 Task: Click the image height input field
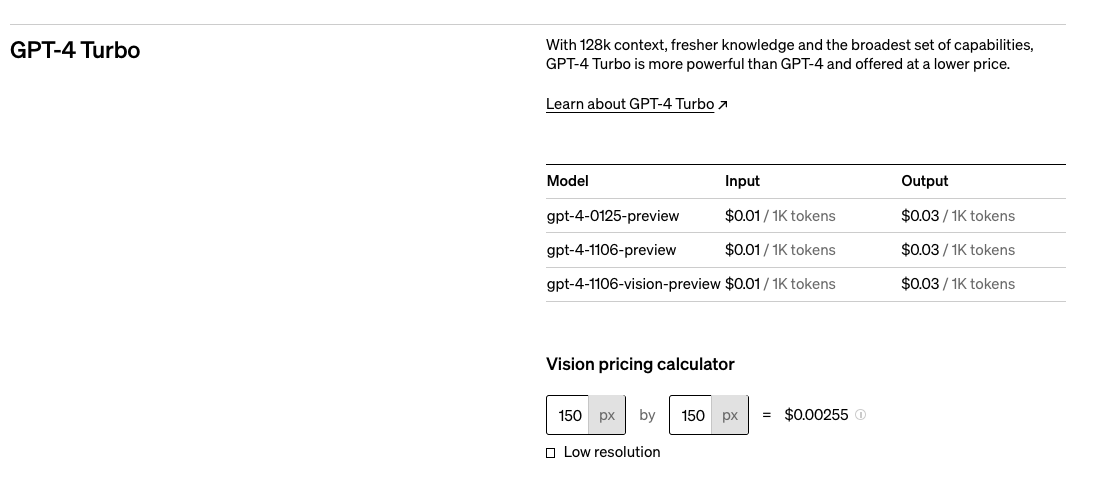692,415
